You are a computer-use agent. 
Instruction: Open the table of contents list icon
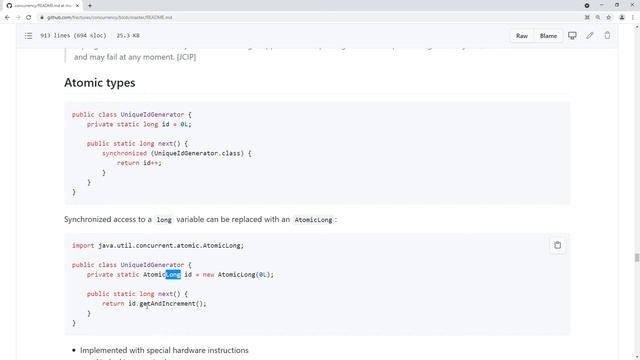tap(28, 36)
